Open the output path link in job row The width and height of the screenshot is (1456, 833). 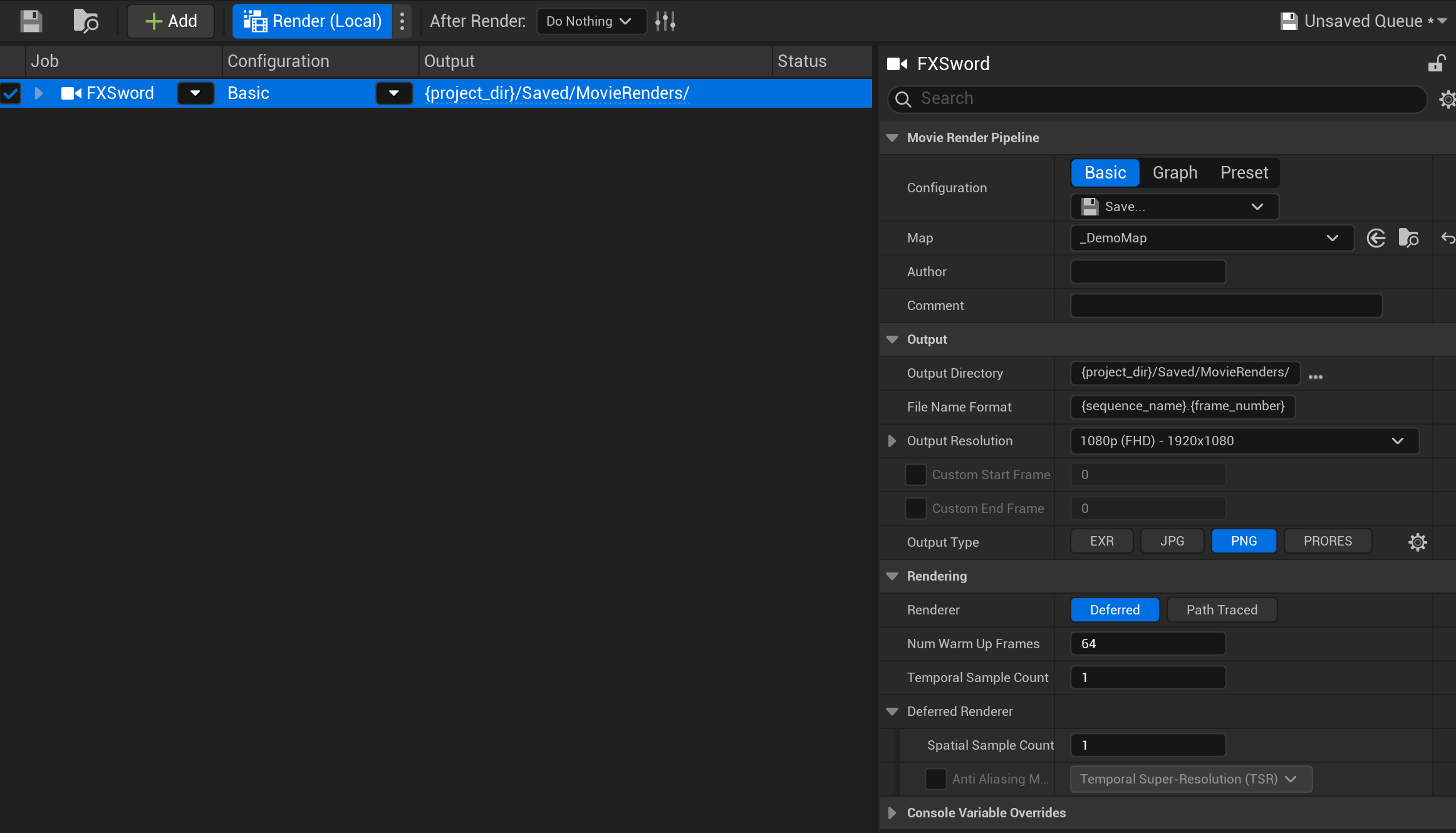pyautogui.click(x=557, y=93)
